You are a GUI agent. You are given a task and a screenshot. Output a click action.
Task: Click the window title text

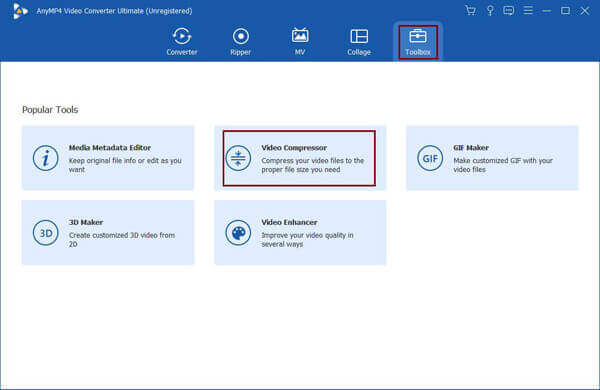click(x=114, y=11)
